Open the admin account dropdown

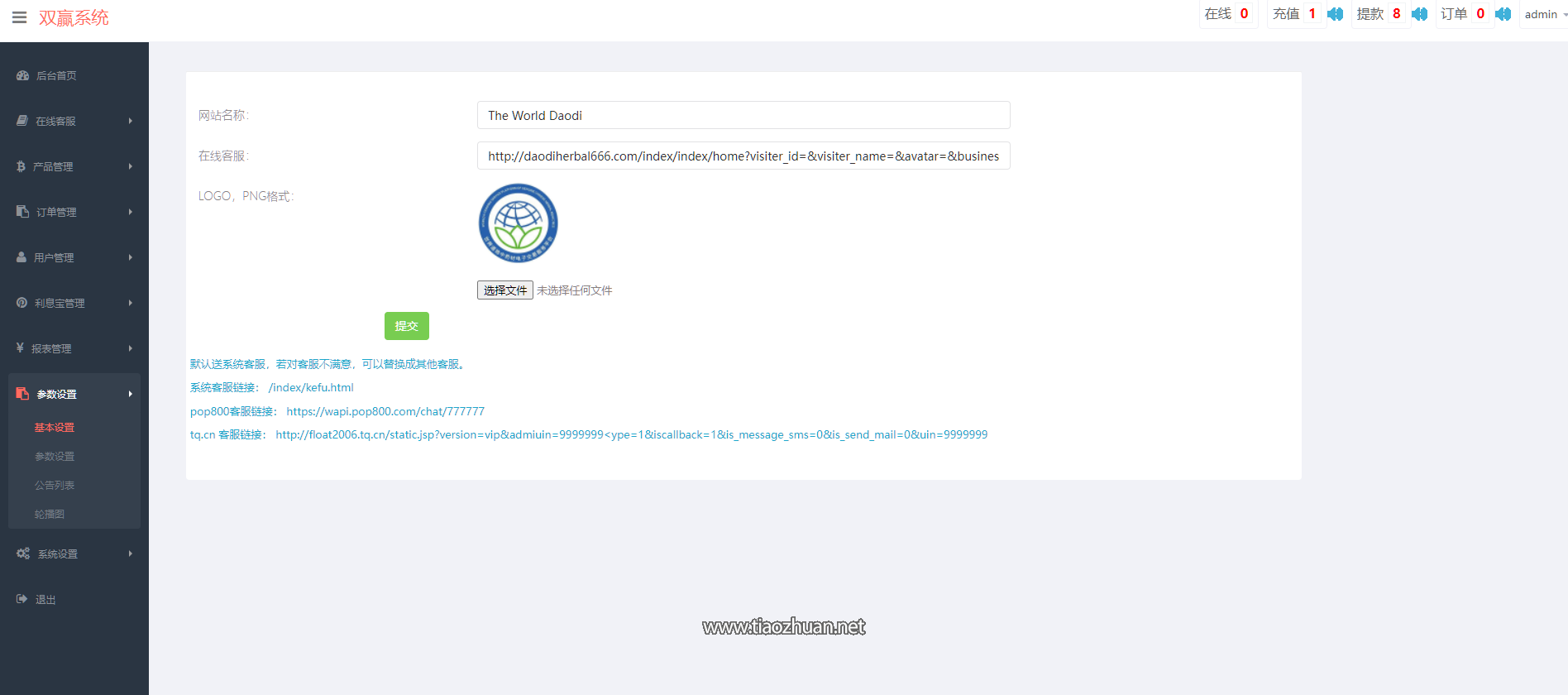click(x=1544, y=14)
